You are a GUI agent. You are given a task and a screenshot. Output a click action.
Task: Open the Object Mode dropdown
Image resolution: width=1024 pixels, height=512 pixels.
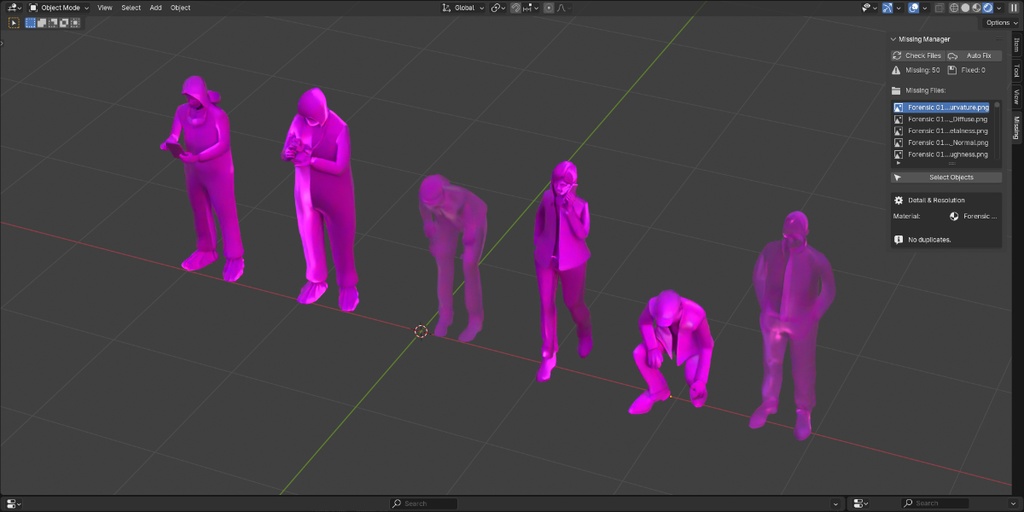59,8
